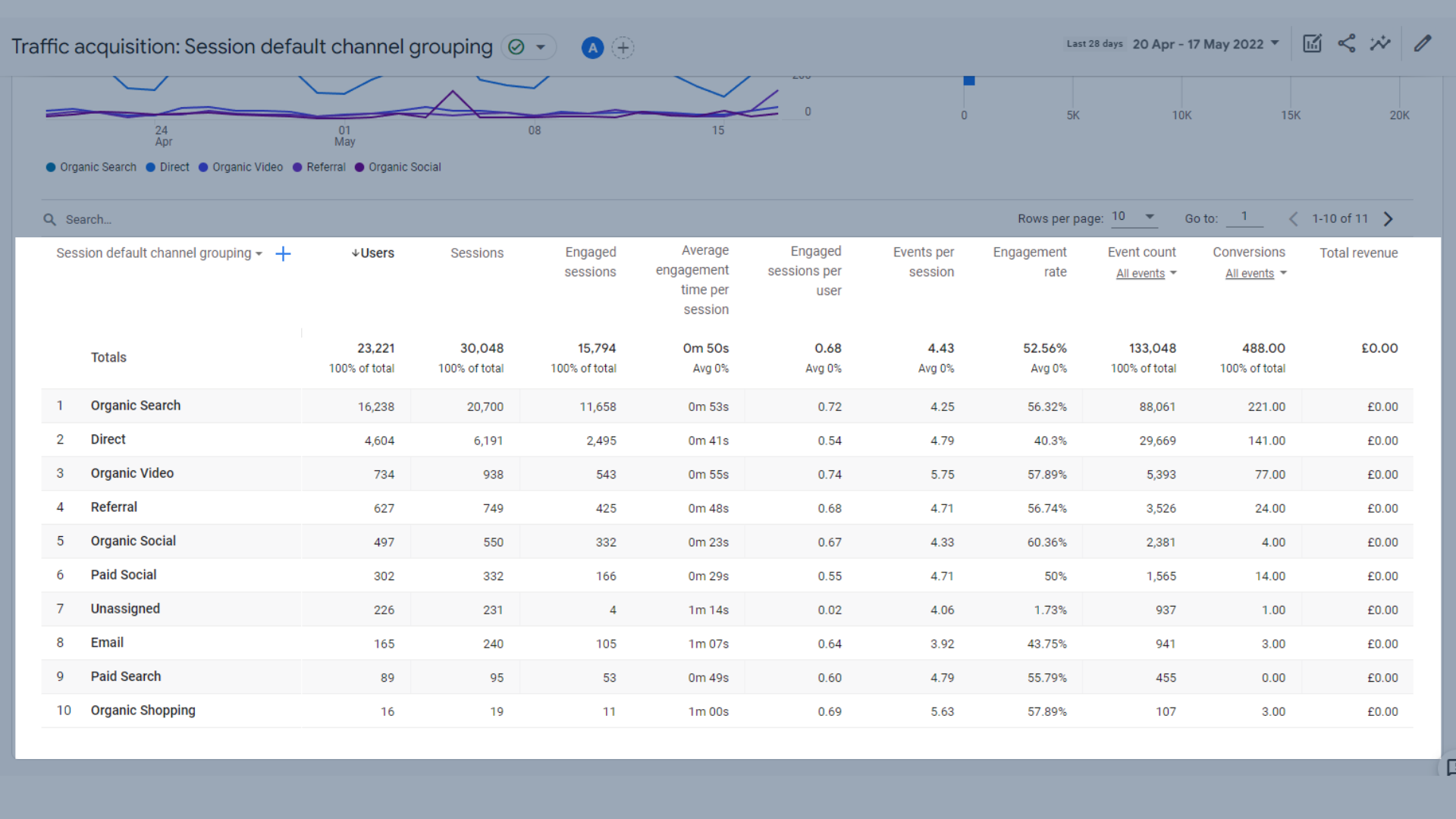Expand the All events Conversions dropdown
Viewport: 1456px width, 819px height.
[x=1254, y=272]
